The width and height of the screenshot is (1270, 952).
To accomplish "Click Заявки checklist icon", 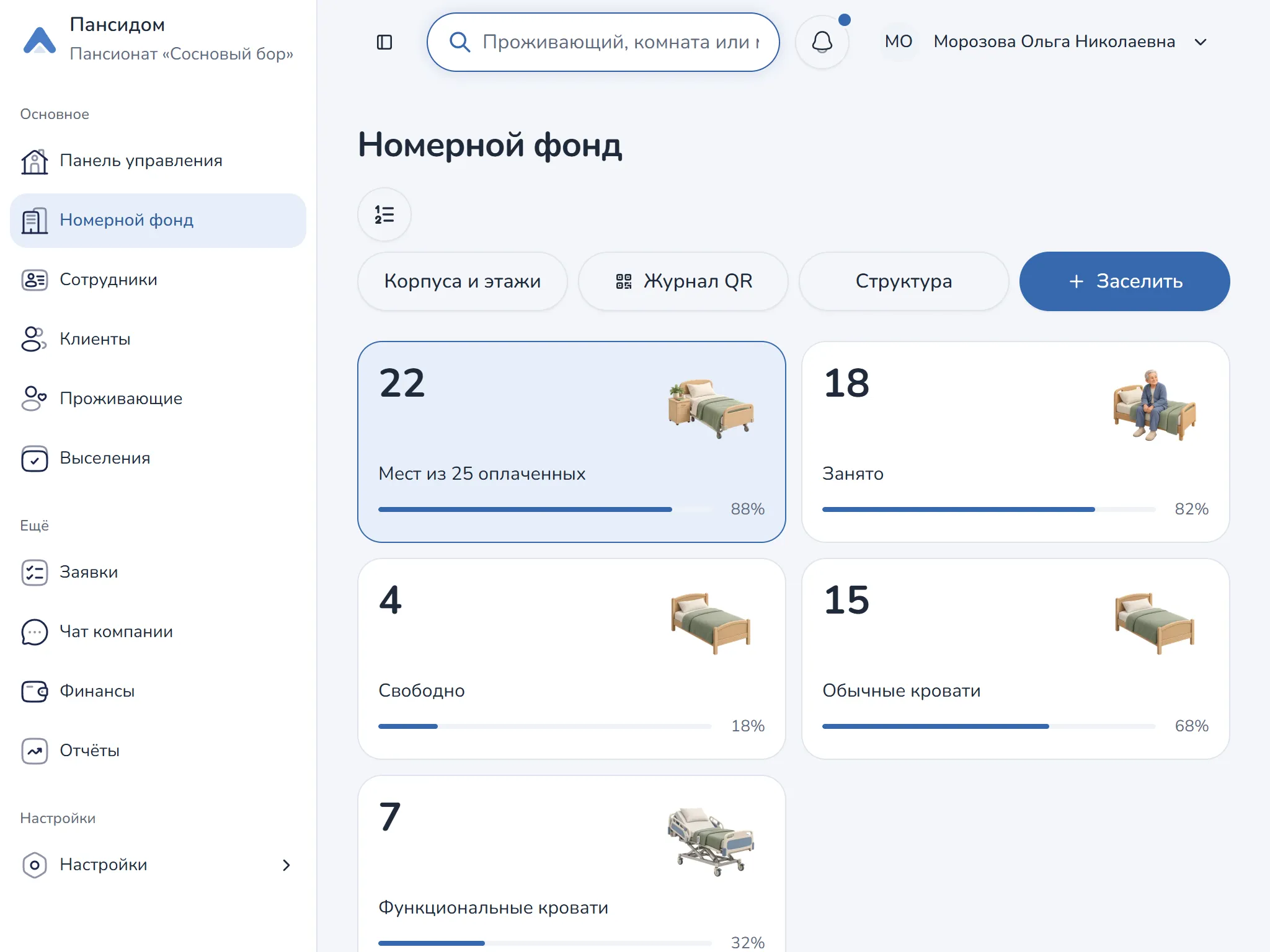I will coord(35,573).
